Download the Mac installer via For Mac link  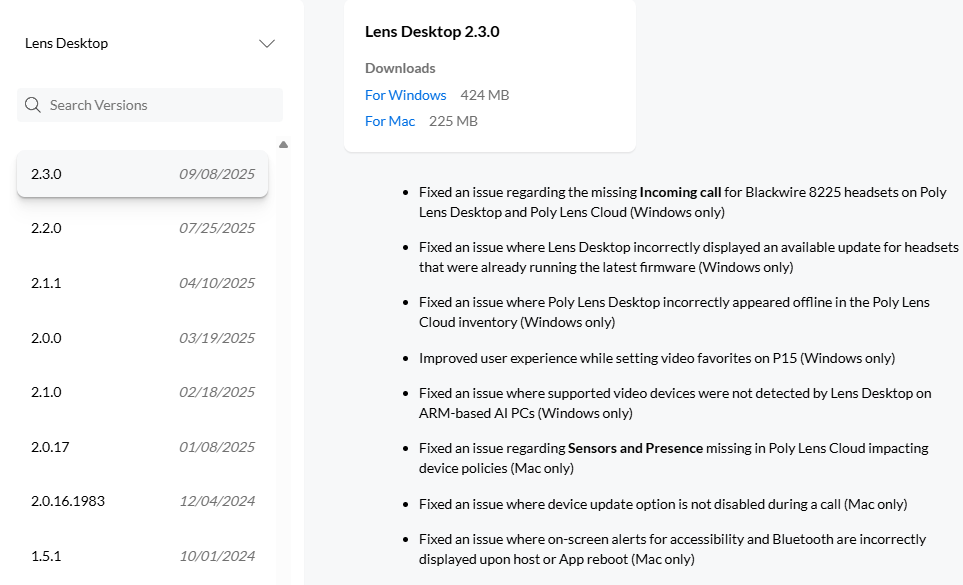[x=390, y=121]
